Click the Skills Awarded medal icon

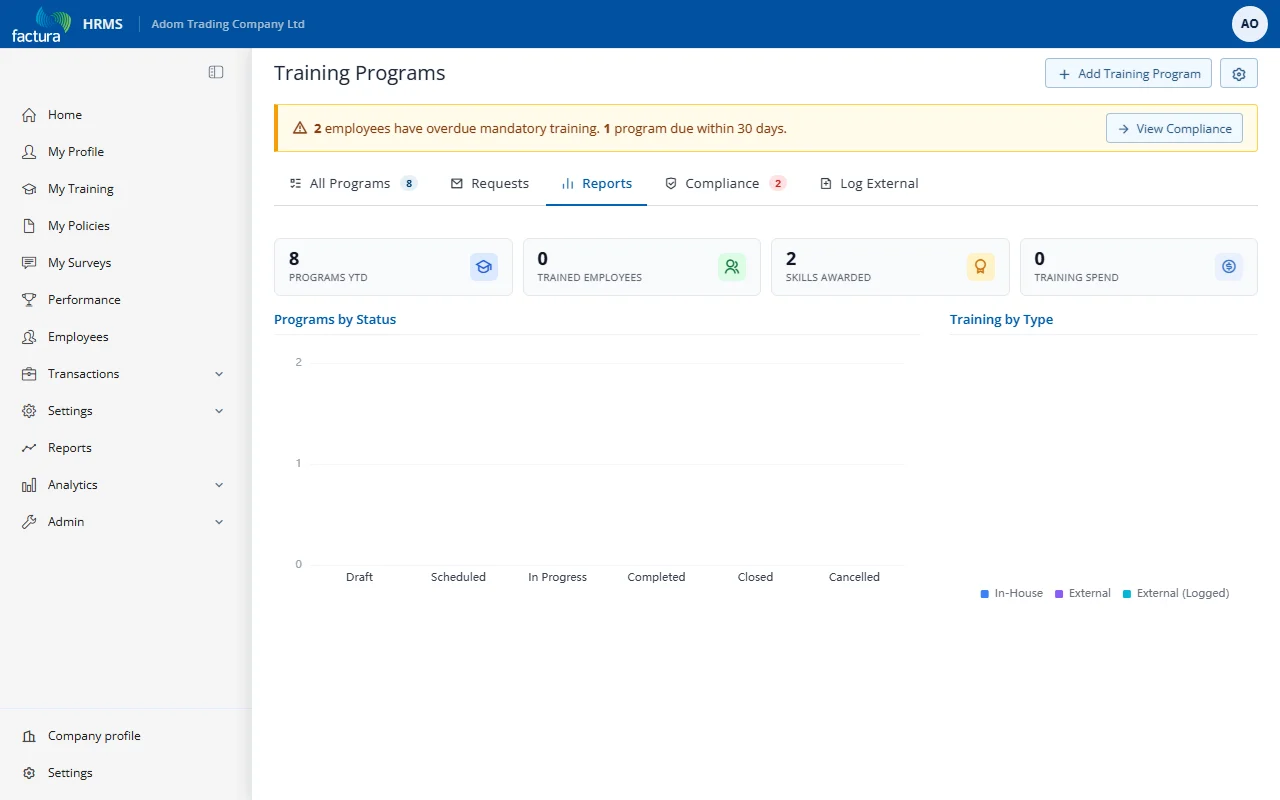[981, 267]
